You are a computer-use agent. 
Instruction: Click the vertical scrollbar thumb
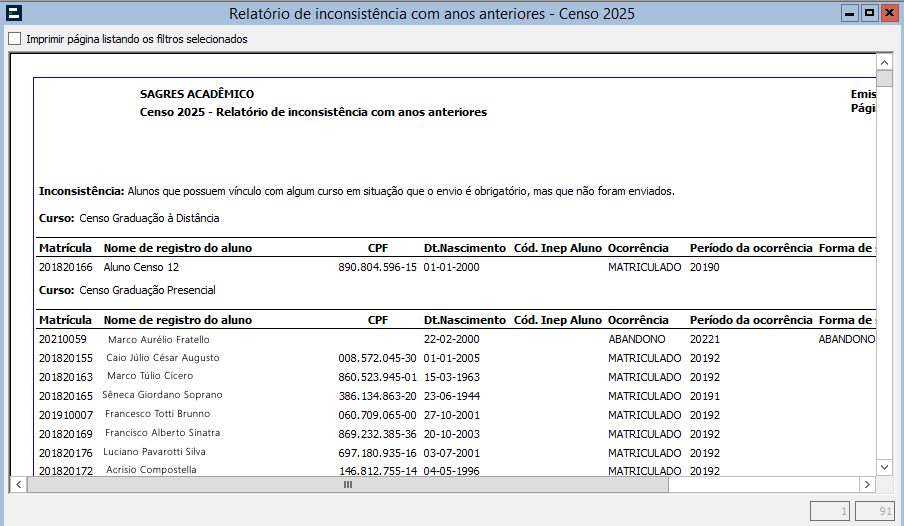pos(884,78)
